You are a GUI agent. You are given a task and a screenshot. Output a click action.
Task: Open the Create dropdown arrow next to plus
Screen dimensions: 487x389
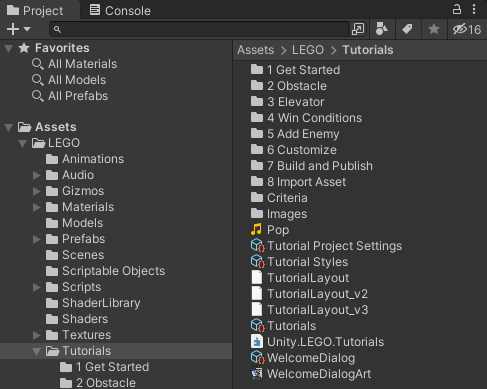27,29
